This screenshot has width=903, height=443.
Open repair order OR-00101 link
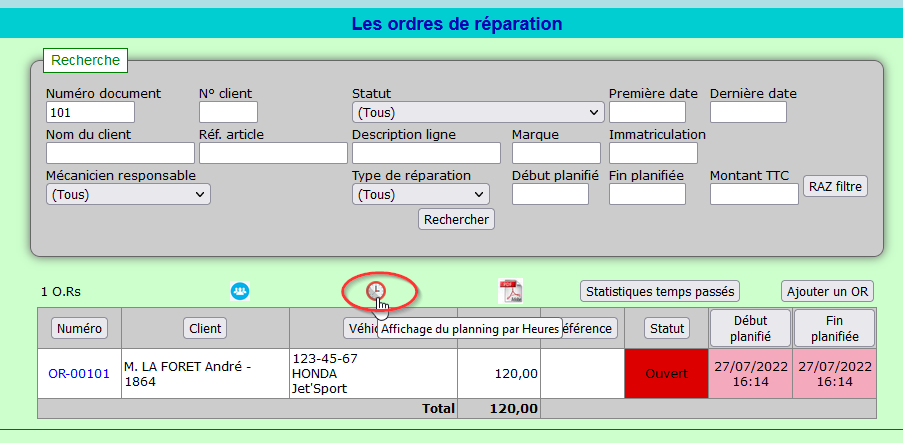(x=79, y=374)
